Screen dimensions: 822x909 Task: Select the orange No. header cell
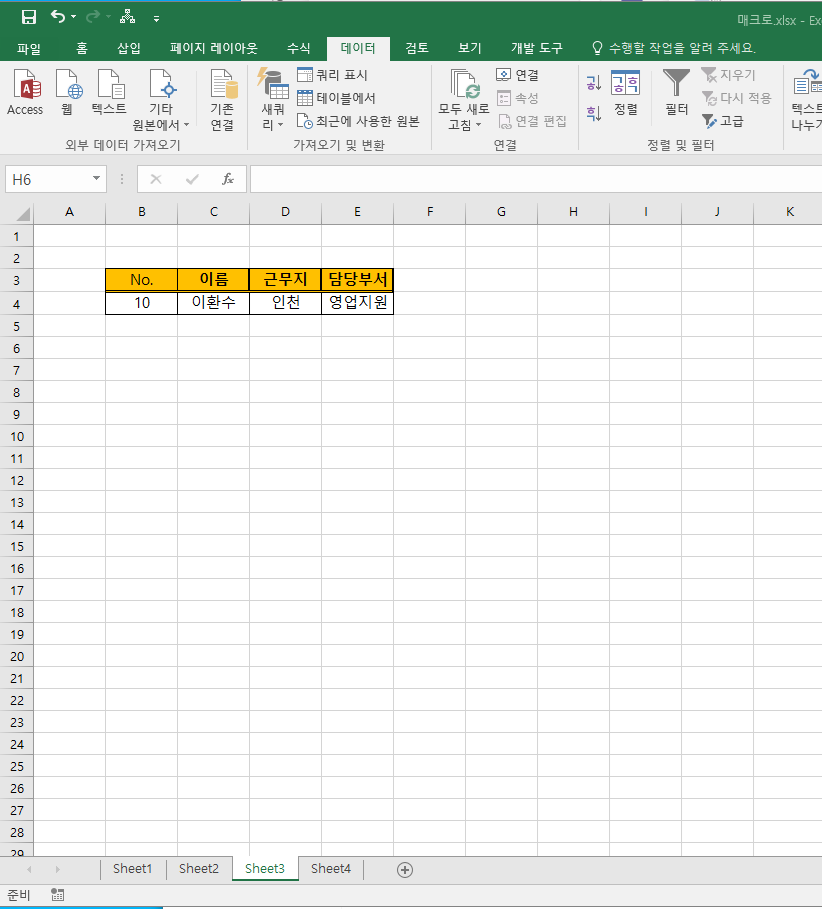[141, 279]
